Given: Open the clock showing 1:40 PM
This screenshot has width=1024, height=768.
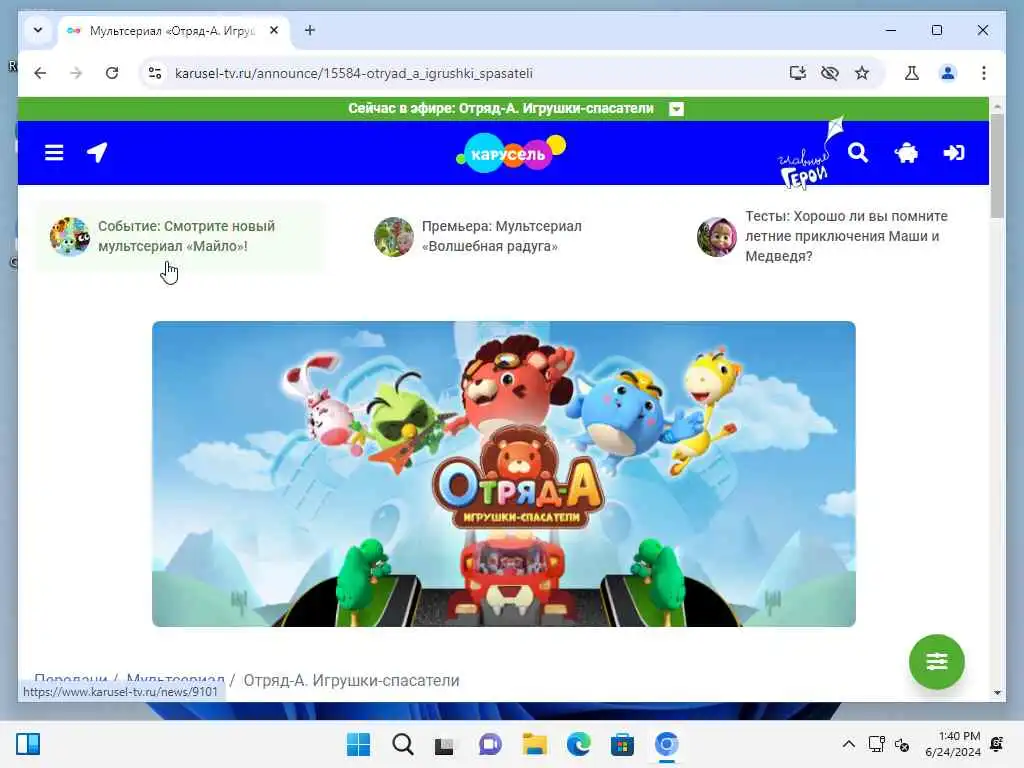Looking at the screenshot, I should point(953,744).
